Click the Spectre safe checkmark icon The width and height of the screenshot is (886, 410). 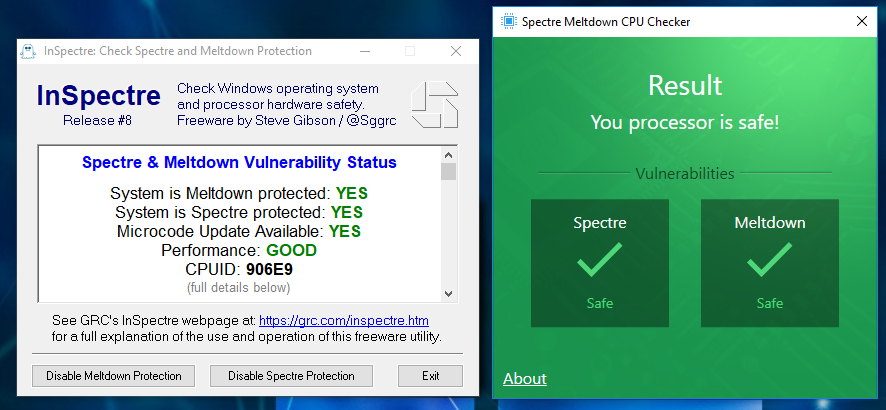599,260
